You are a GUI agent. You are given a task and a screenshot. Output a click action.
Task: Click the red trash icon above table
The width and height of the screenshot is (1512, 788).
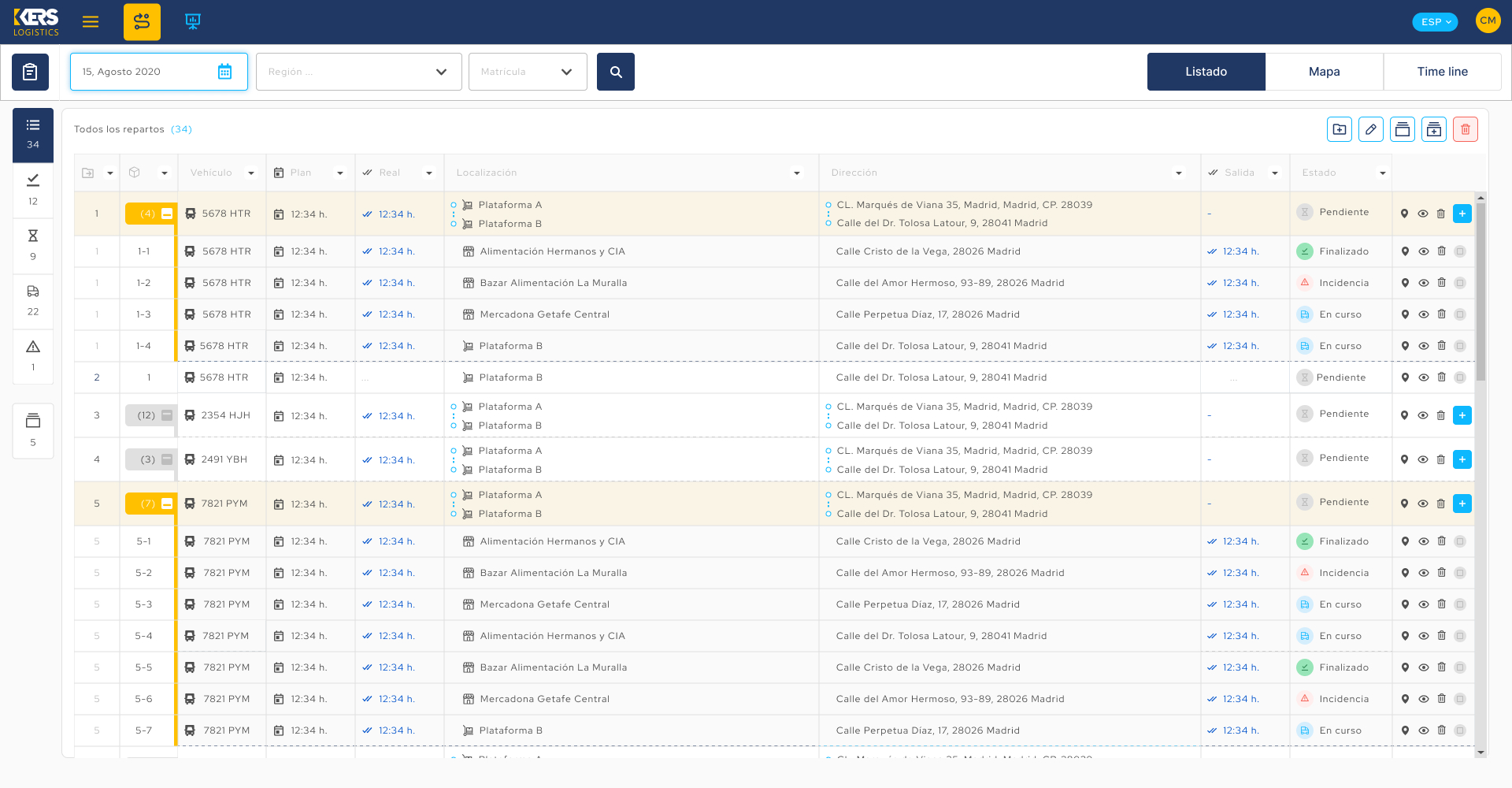[1465, 129]
